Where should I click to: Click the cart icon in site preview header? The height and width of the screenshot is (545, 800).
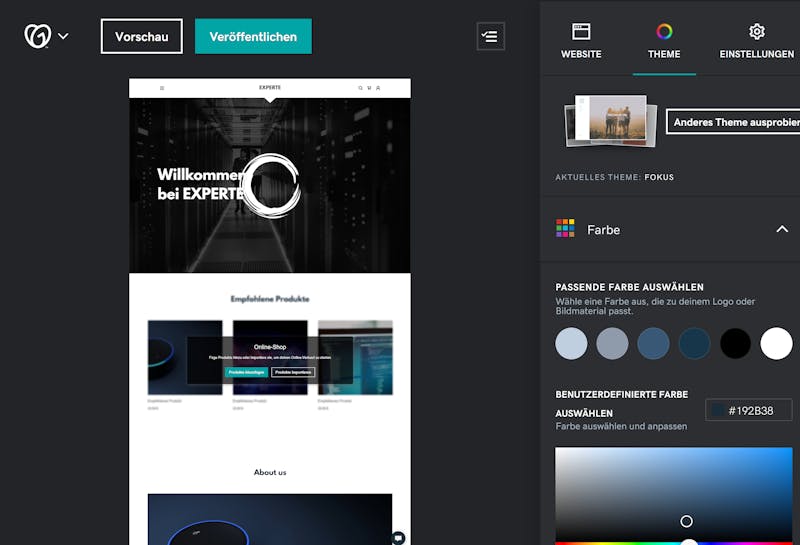coord(369,88)
